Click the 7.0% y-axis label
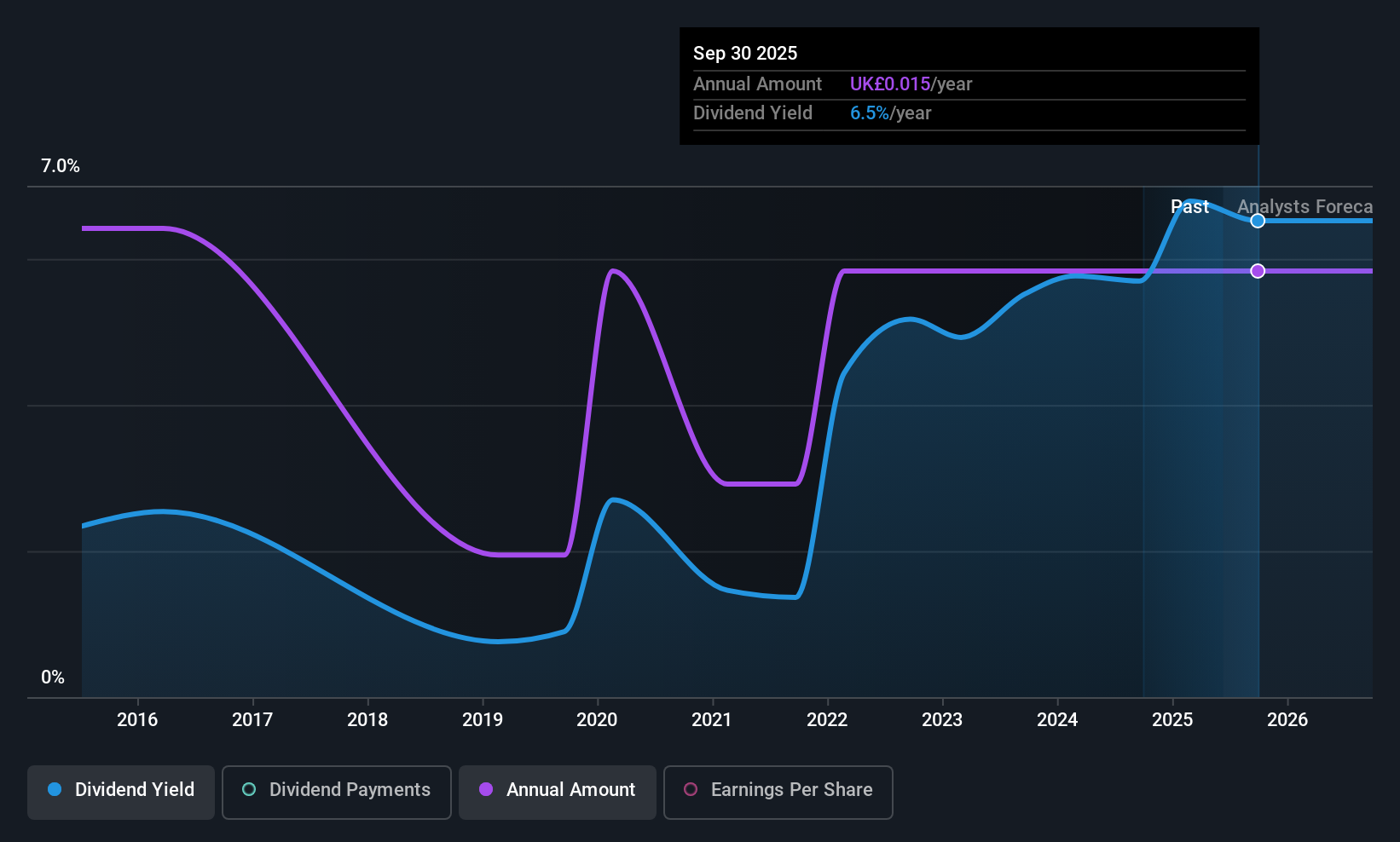Screen dimensions: 1400x842 click(61, 166)
